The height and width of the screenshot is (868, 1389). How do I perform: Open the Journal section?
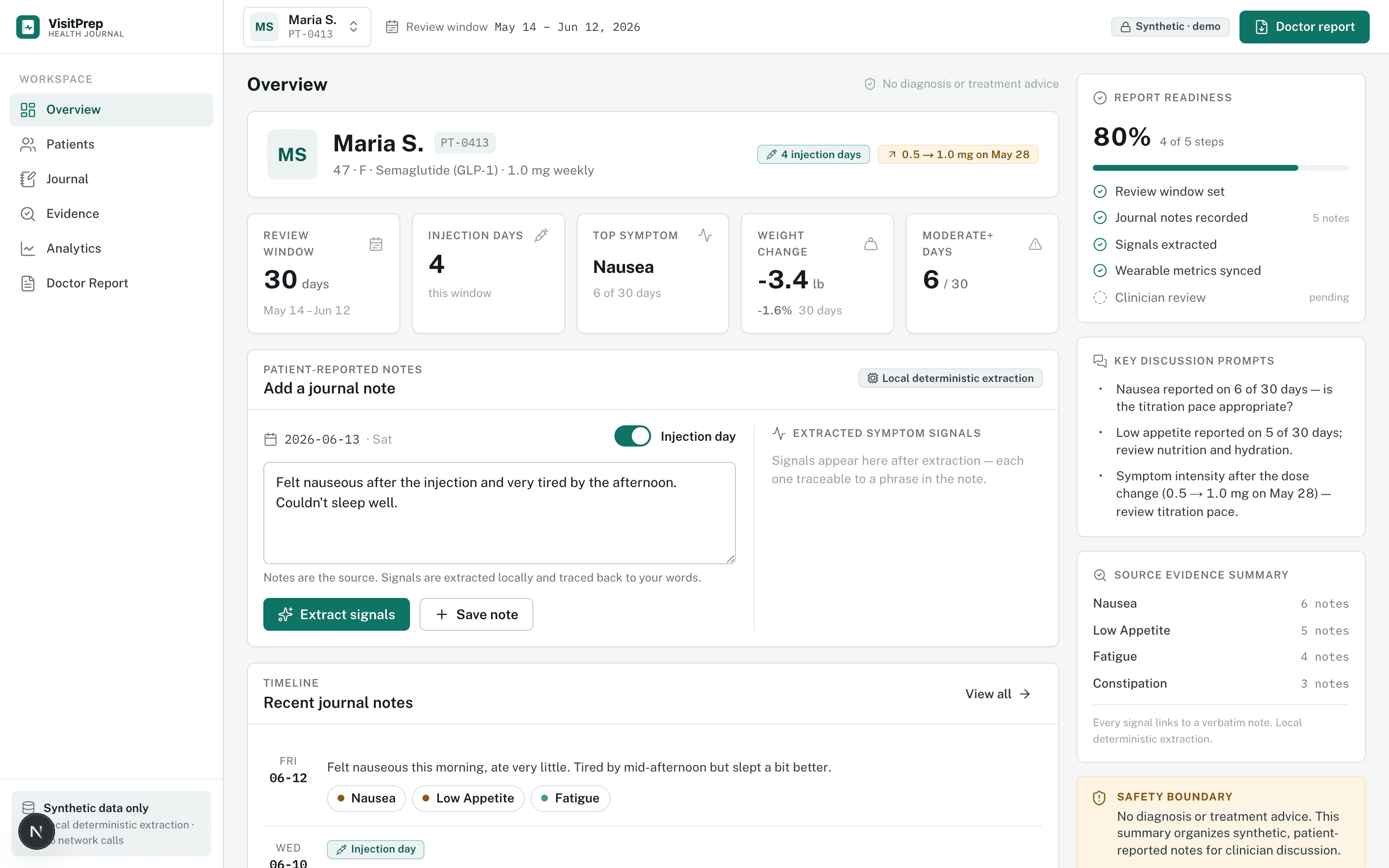tap(111, 179)
